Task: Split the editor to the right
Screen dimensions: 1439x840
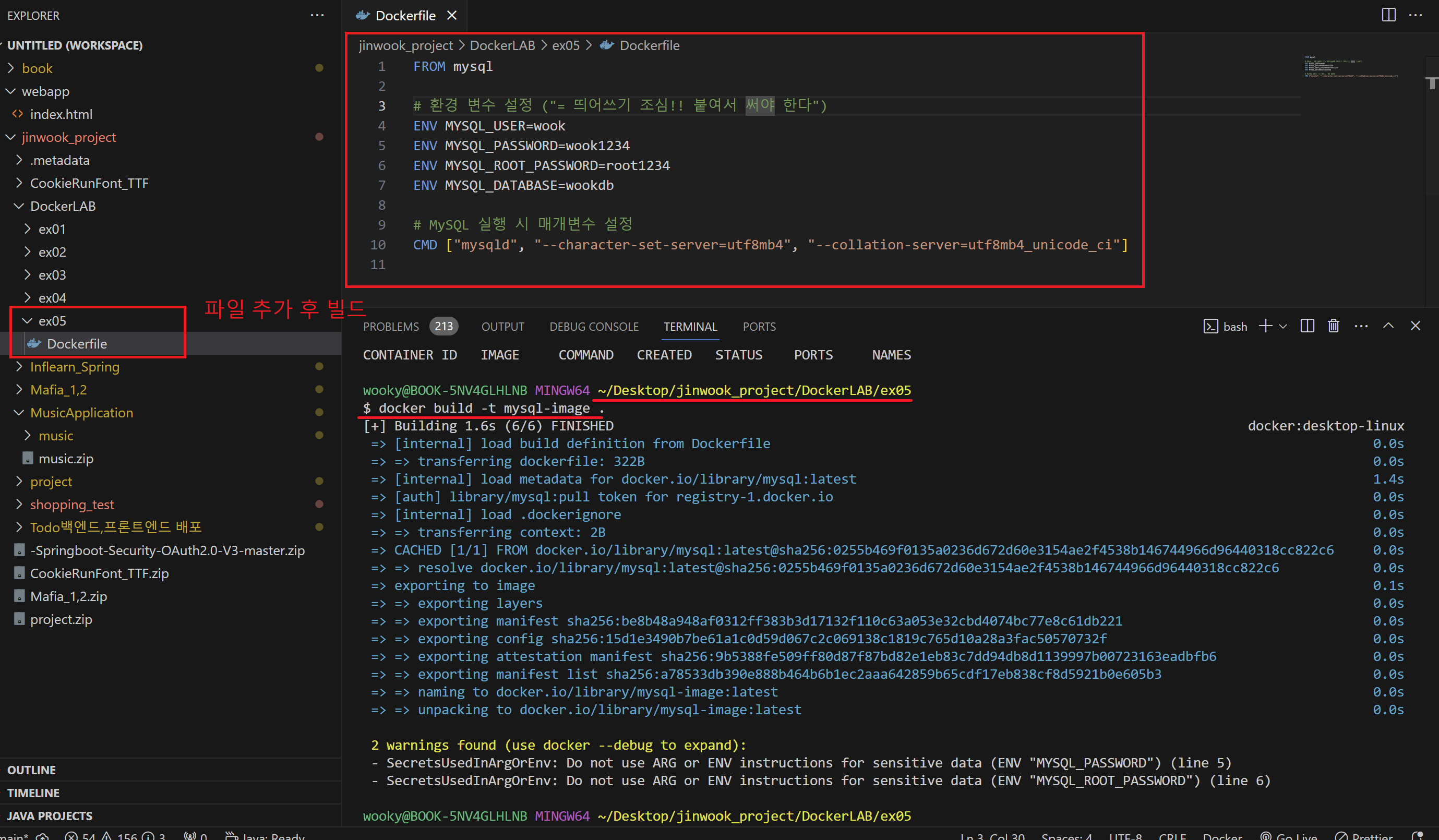Action: tap(1388, 16)
